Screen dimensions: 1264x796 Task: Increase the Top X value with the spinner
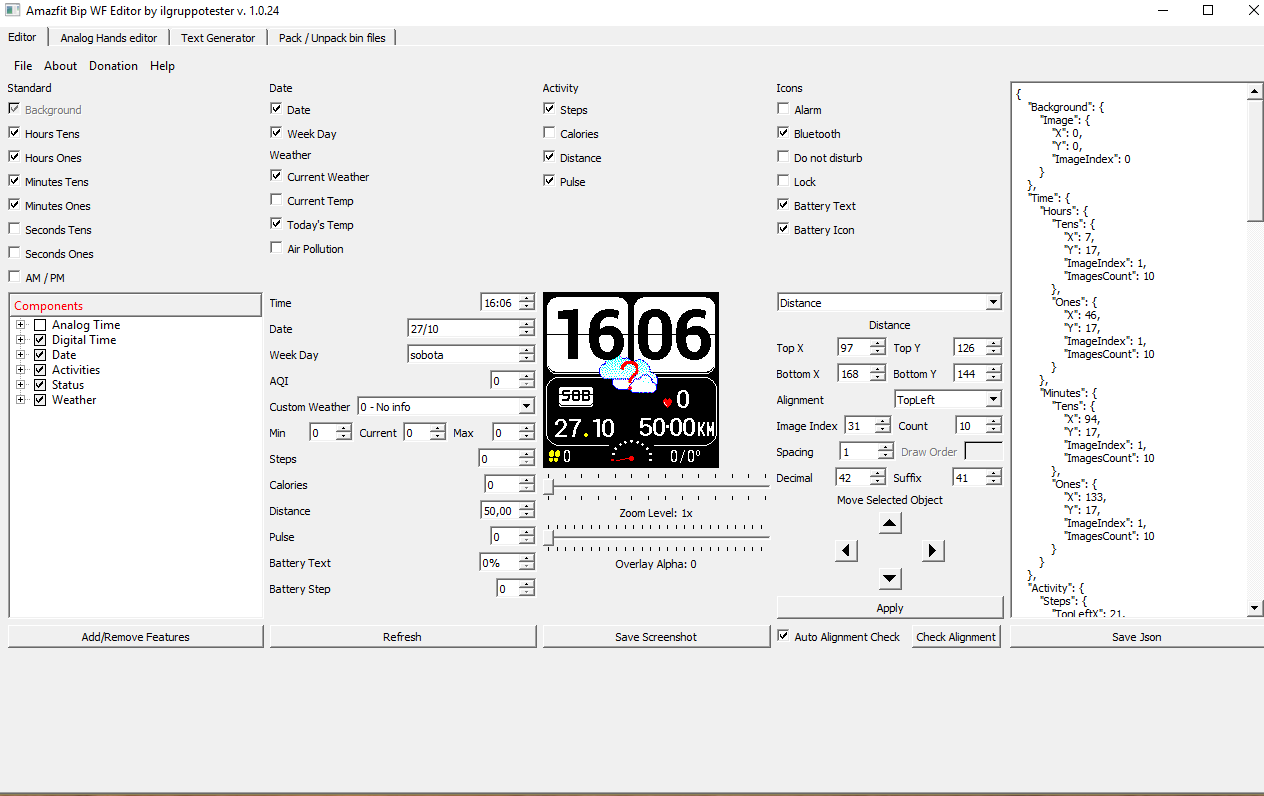click(878, 343)
